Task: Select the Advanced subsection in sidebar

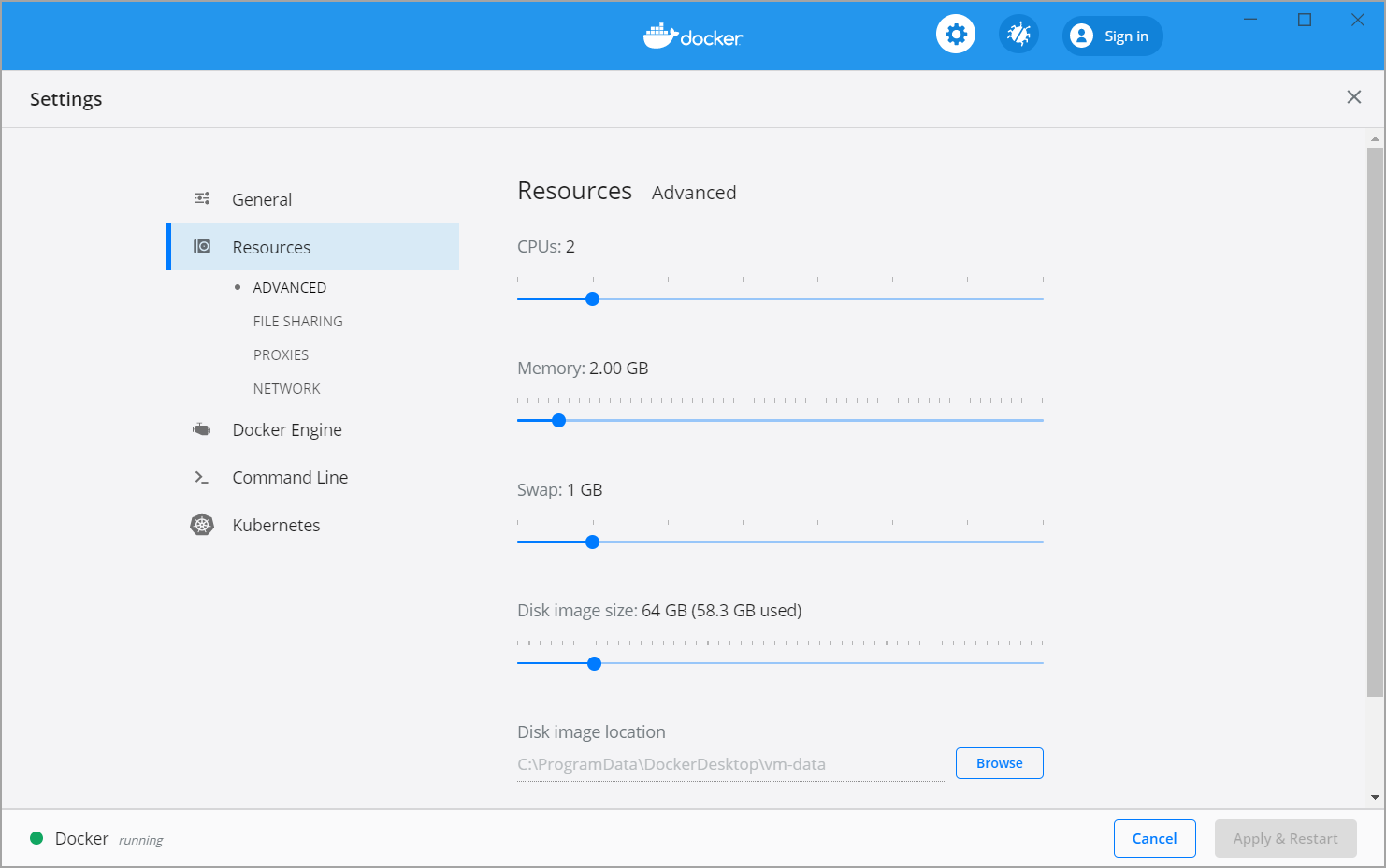Action: point(289,287)
